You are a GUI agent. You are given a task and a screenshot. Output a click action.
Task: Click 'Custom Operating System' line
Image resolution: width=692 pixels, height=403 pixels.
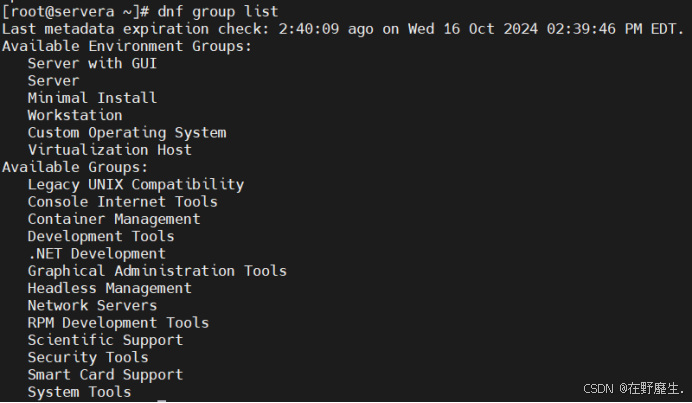pyautogui.click(x=127, y=133)
